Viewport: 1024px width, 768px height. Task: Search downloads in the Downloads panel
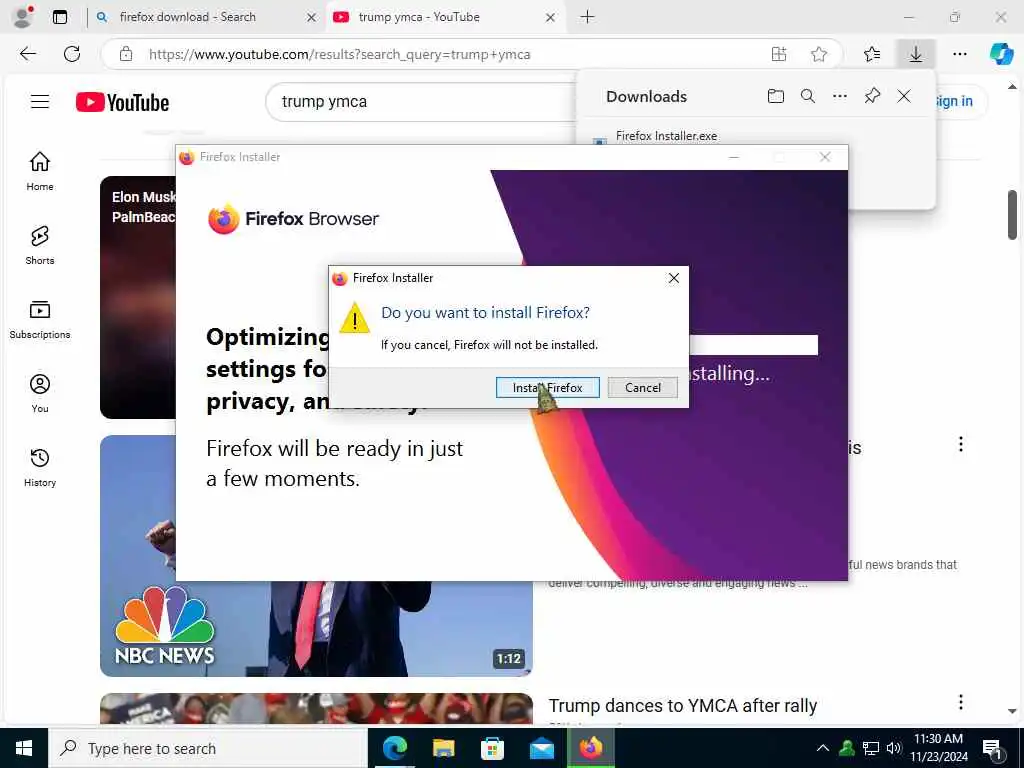point(808,97)
